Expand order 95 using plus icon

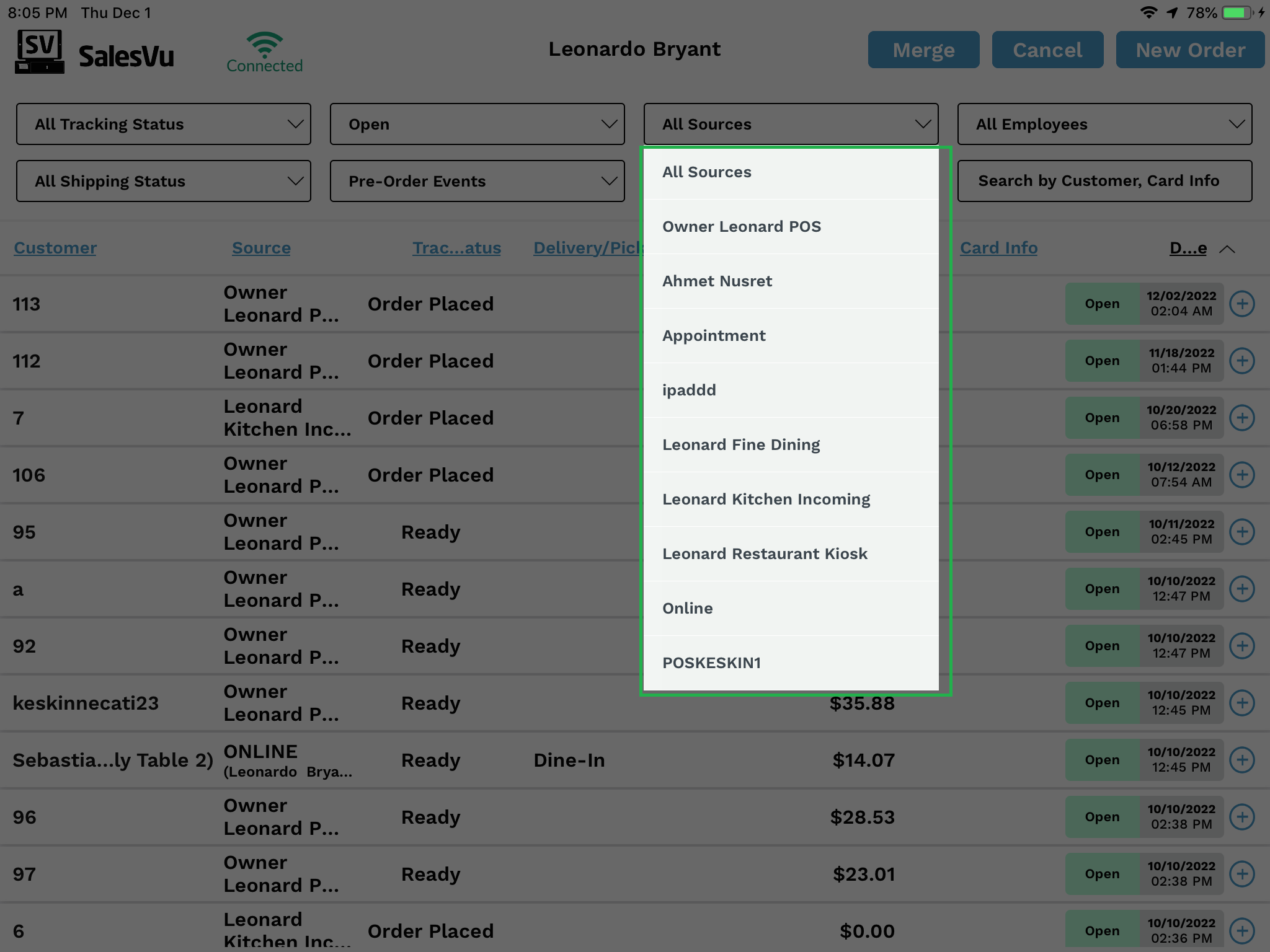point(1242,532)
